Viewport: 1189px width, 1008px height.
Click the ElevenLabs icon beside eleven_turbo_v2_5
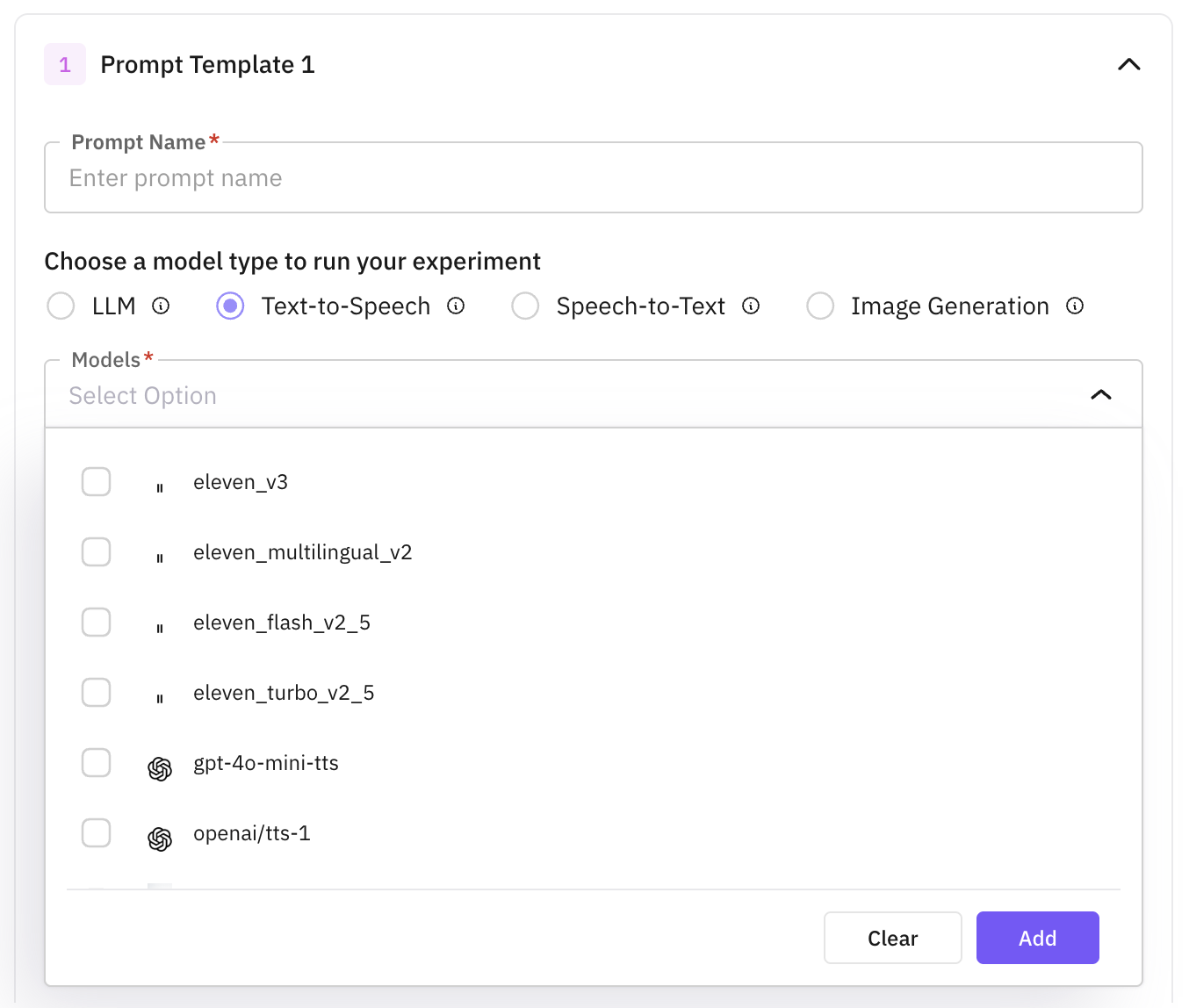(x=160, y=699)
